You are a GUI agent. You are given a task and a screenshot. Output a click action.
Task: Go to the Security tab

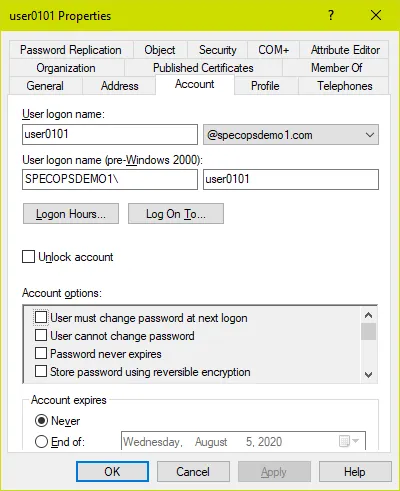click(x=218, y=50)
